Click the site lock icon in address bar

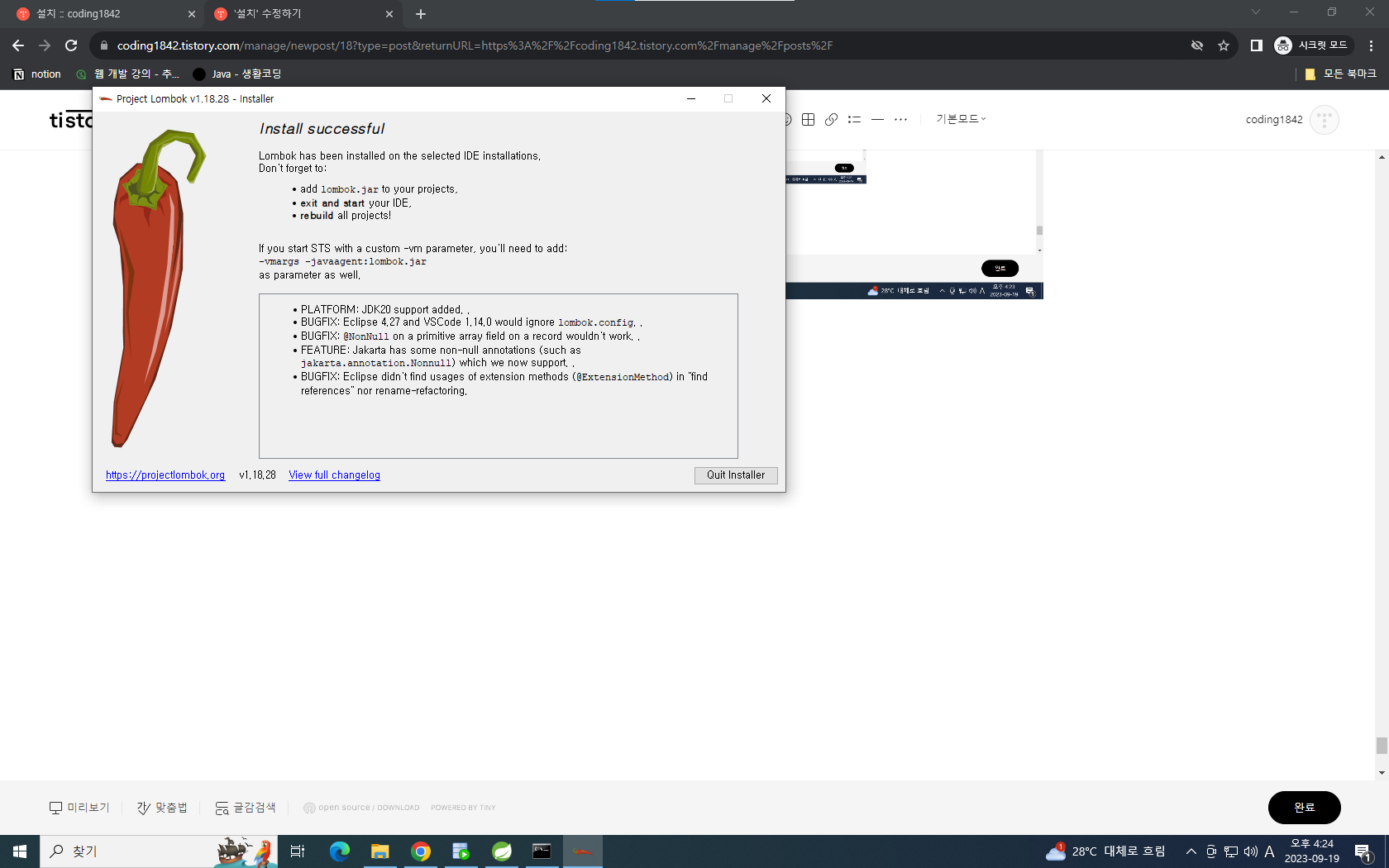pos(103,45)
